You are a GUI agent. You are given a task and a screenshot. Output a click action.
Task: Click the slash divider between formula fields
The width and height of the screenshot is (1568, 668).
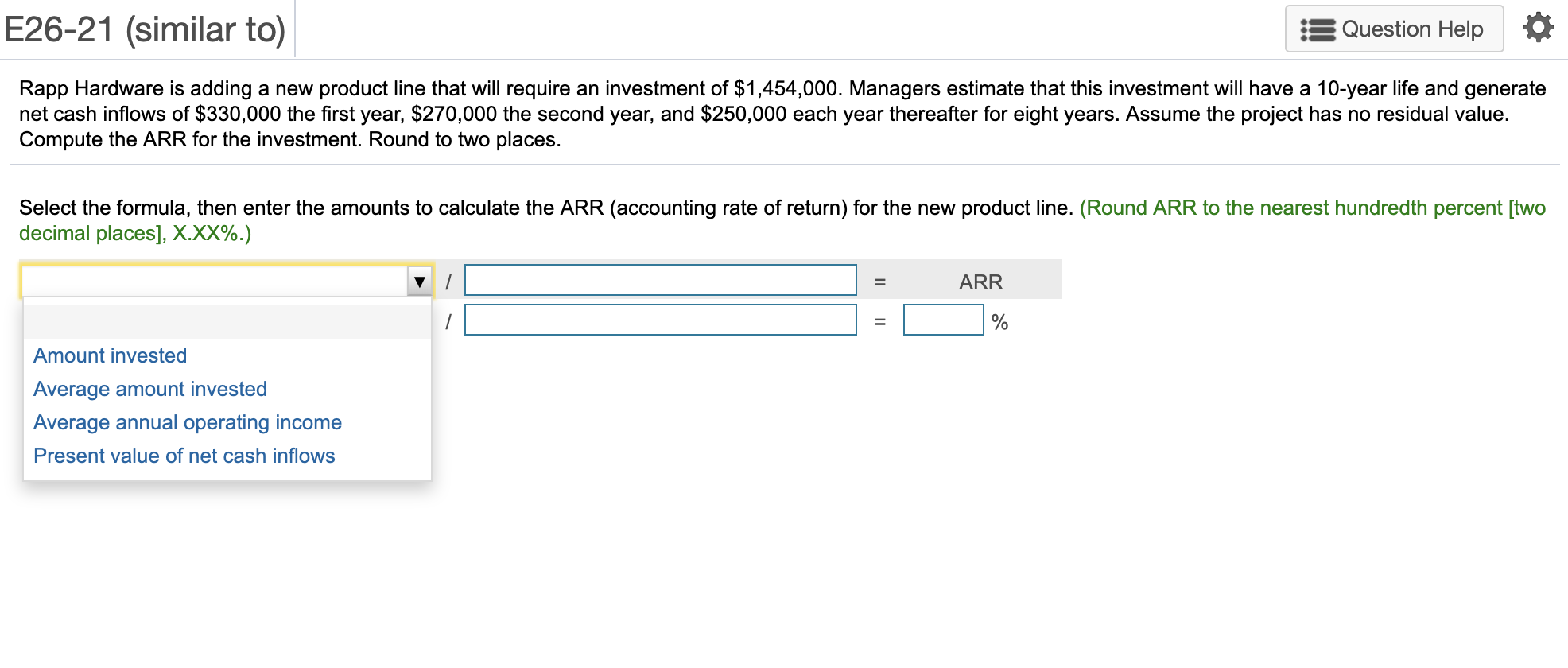448,280
